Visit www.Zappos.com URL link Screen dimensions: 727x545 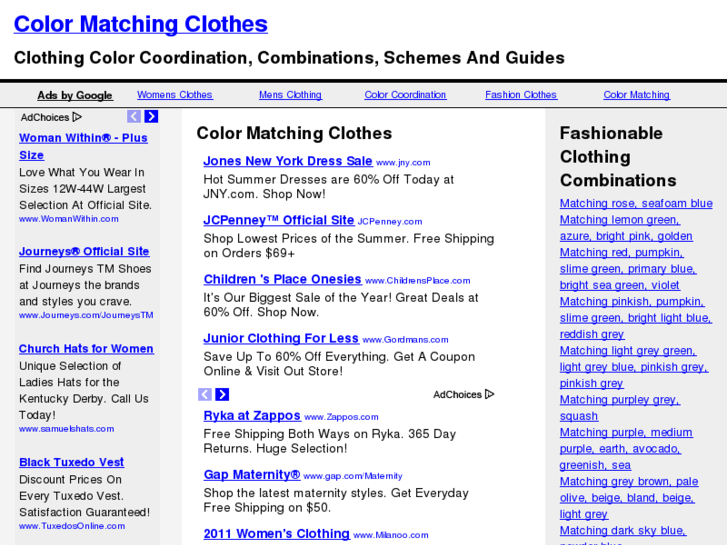pos(341,417)
